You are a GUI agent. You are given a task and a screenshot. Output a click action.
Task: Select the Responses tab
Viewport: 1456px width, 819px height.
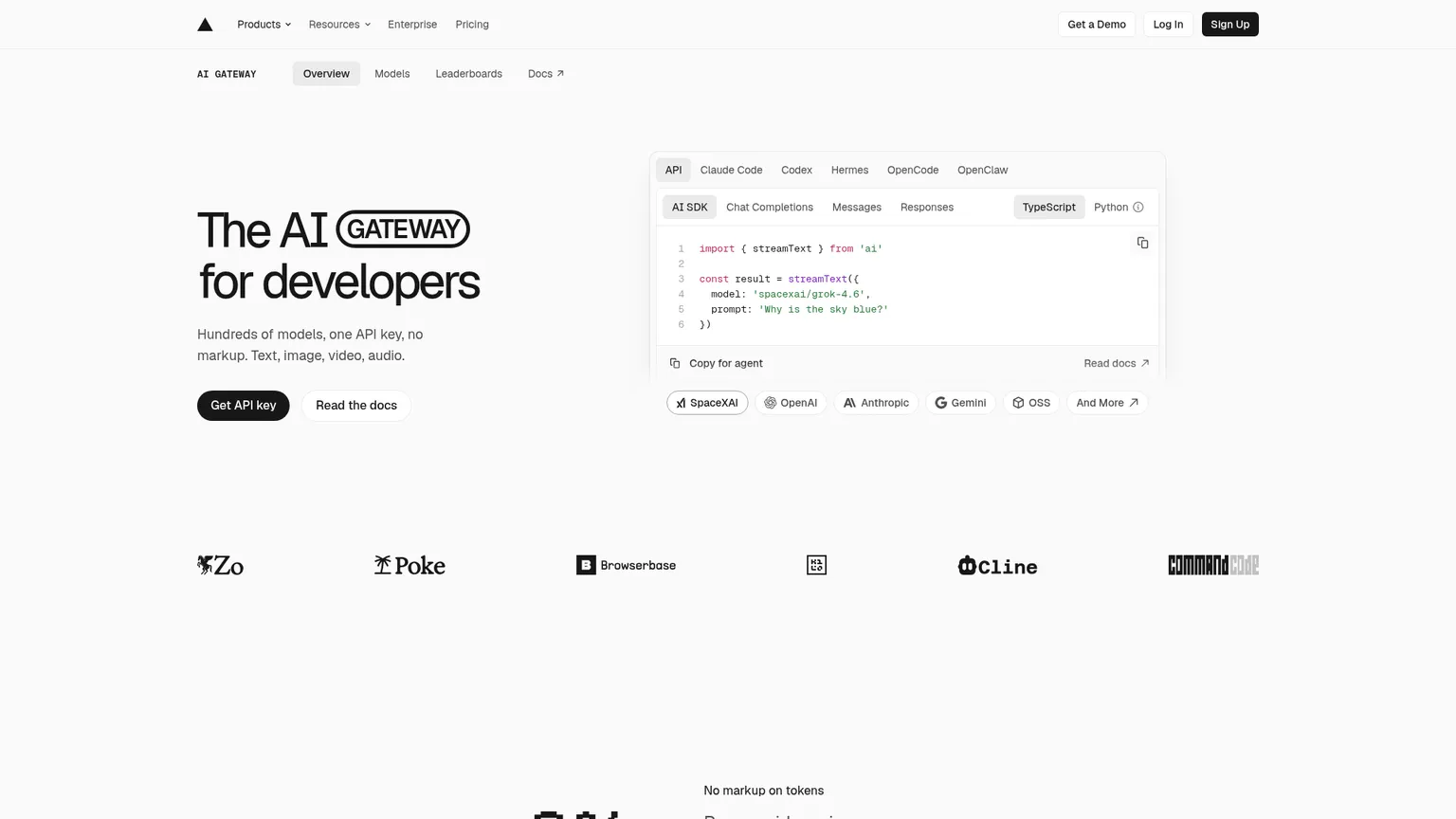[x=927, y=208]
